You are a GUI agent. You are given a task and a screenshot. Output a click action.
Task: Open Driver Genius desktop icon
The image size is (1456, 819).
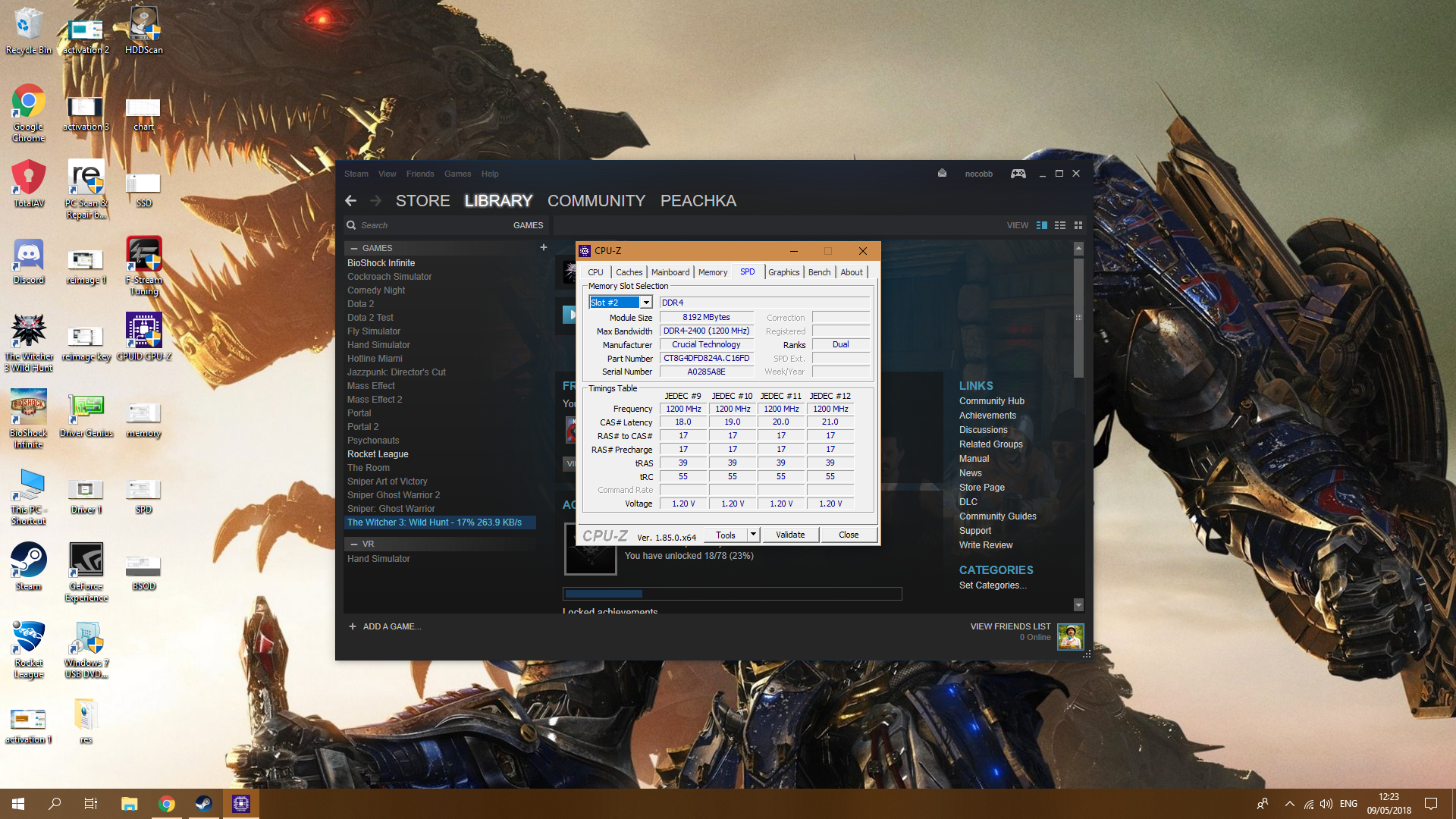(x=86, y=416)
